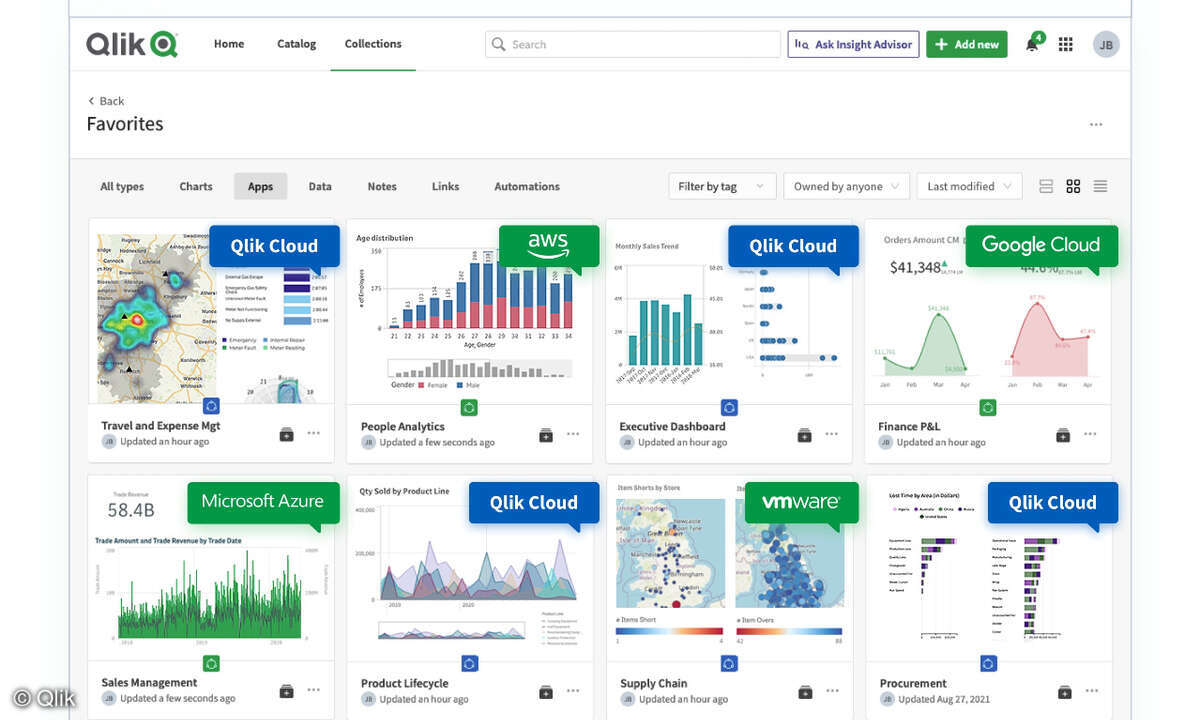Click the Back link
This screenshot has width=1200, height=720.
tap(106, 101)
